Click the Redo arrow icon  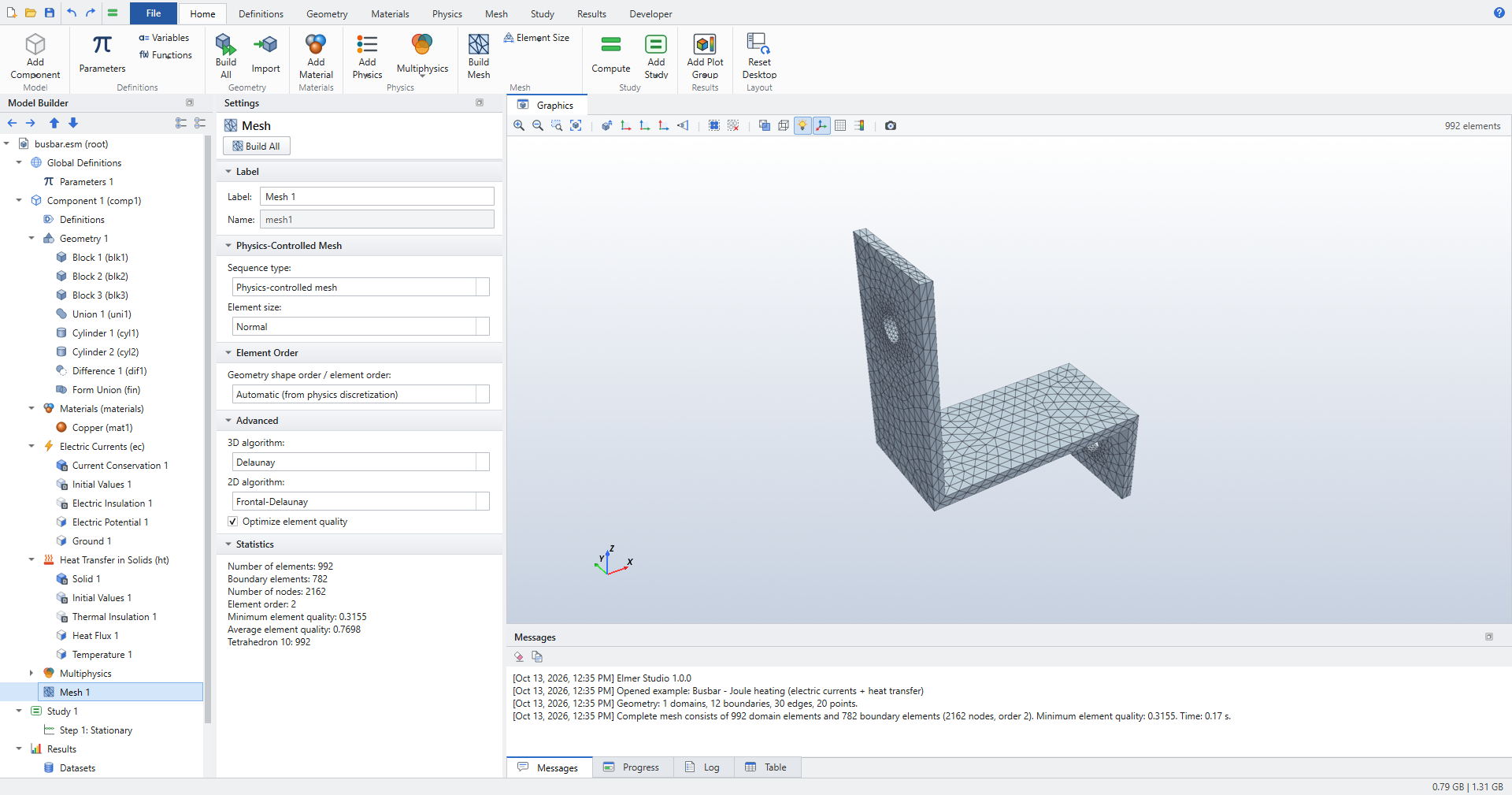click(91, 13)
